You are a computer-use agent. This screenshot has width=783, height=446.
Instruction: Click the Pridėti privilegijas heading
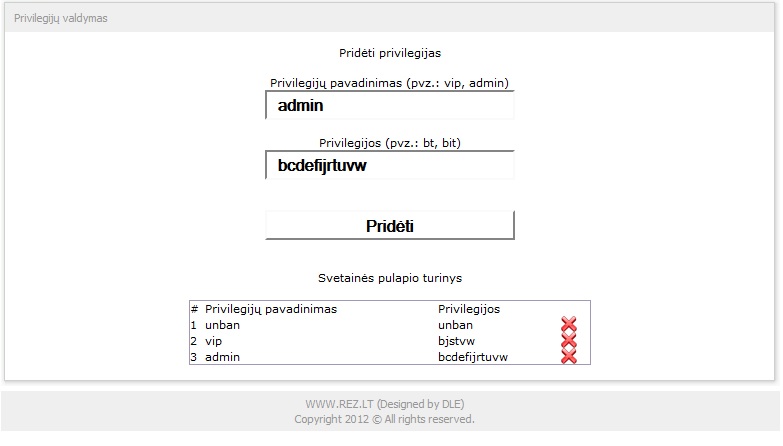tap(390, 53)
